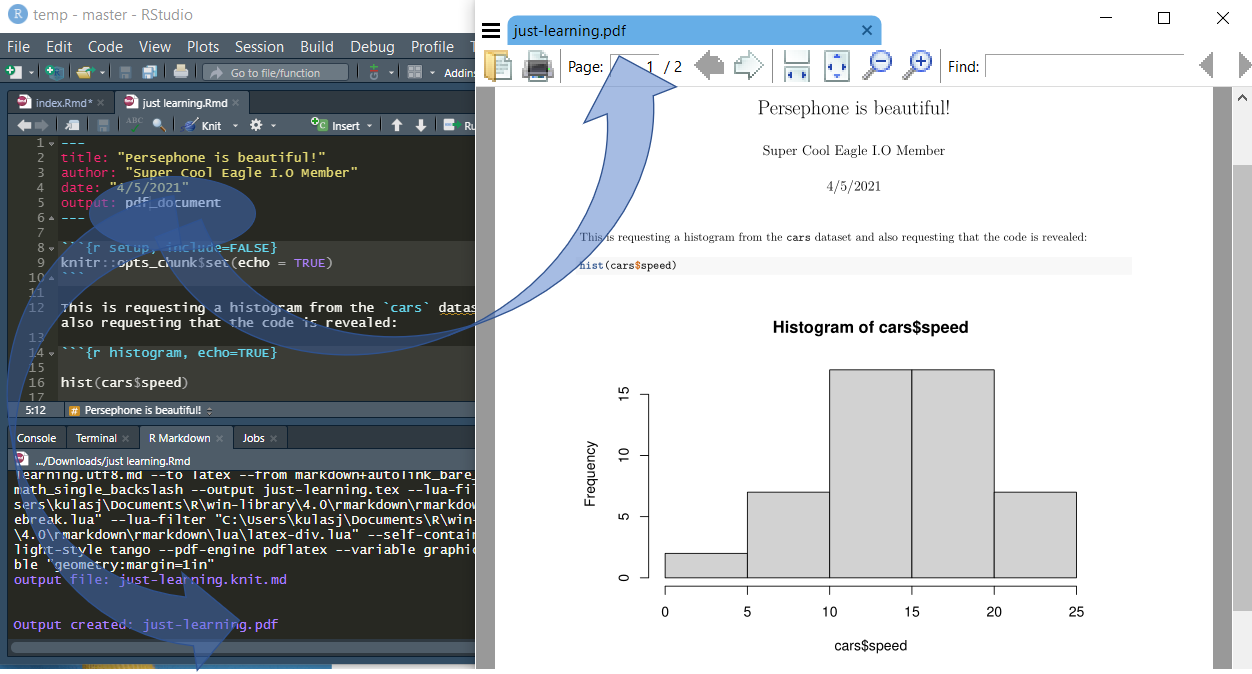Print the PDF document
This screenshot has height=674, width=1252.
point(537,66)
